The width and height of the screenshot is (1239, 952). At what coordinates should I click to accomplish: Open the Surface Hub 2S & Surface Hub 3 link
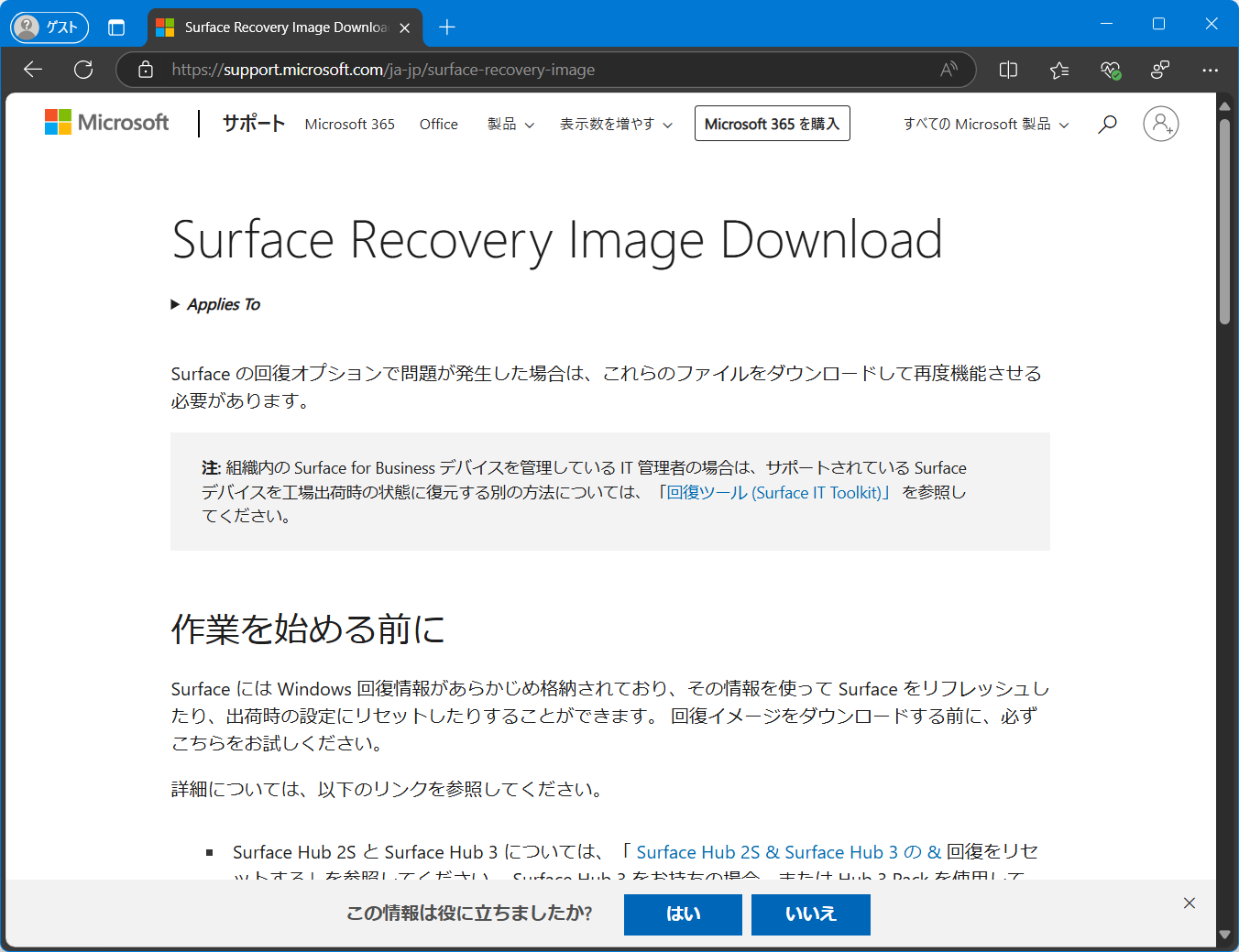pyautogui.click(x=788, y=852)
